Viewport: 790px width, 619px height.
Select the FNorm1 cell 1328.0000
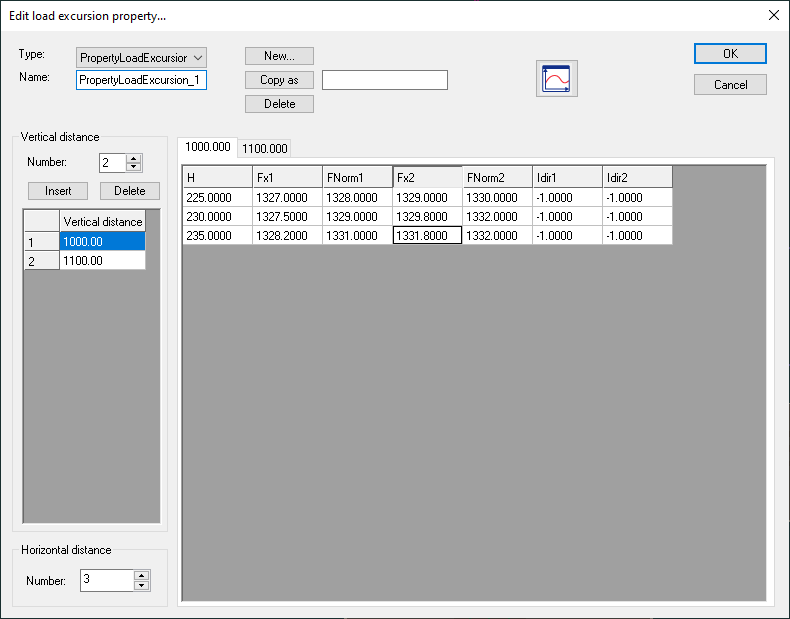click(357, 197)
